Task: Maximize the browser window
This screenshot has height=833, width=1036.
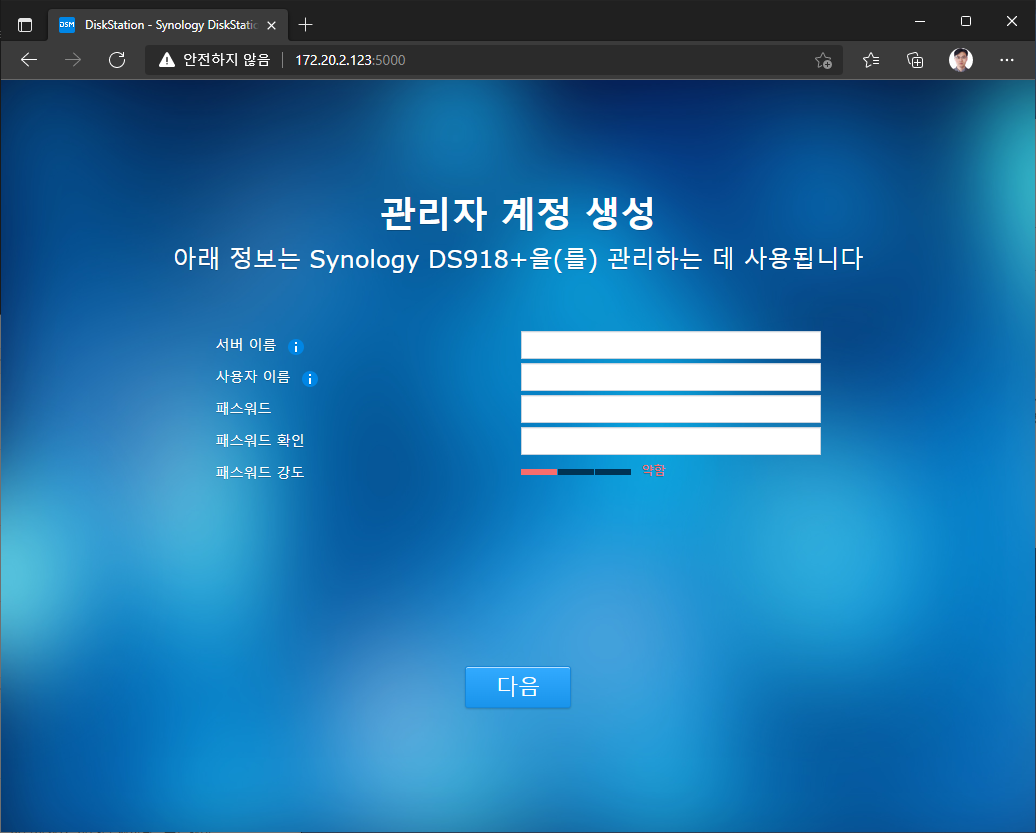Action: pos(965,21)
